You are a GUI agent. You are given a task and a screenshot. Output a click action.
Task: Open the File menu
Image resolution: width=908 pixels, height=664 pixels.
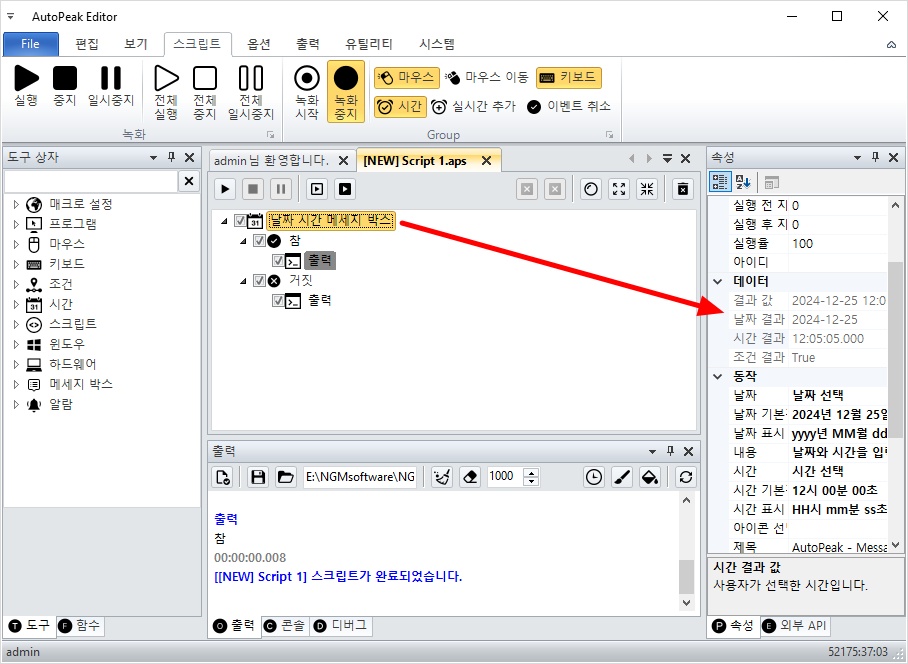[31, 44]
